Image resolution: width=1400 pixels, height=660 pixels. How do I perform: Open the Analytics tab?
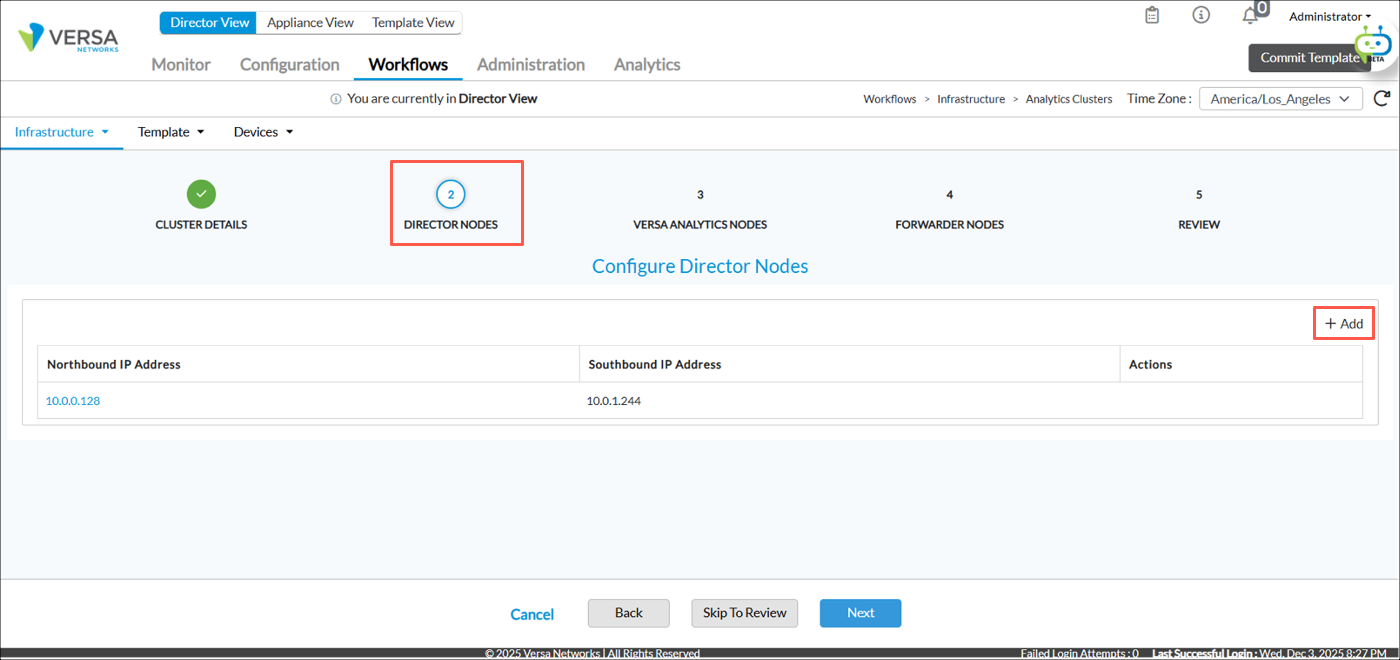pyautogui.click(x=647, y=64)
